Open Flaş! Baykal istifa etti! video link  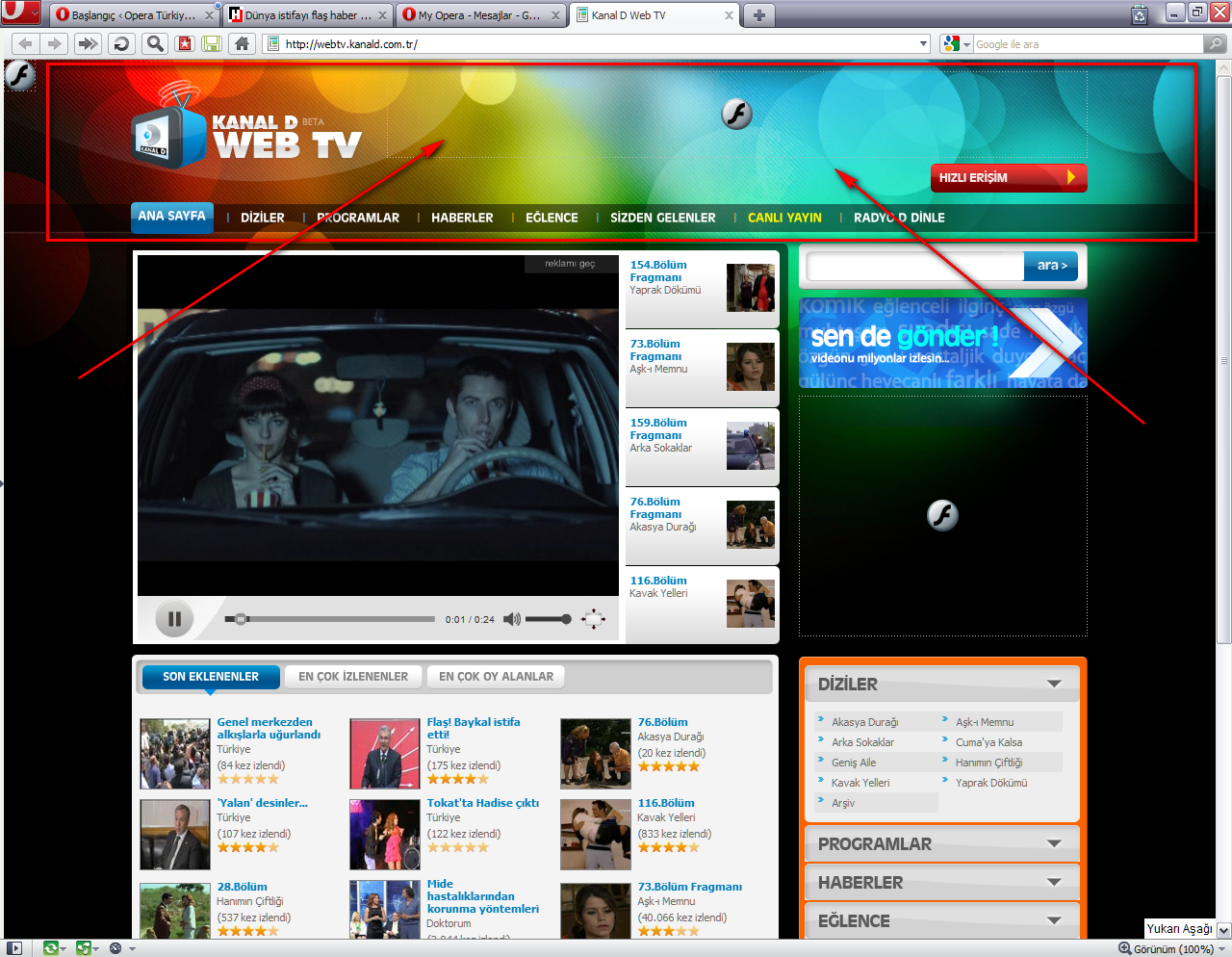click(x=474, y=728)
